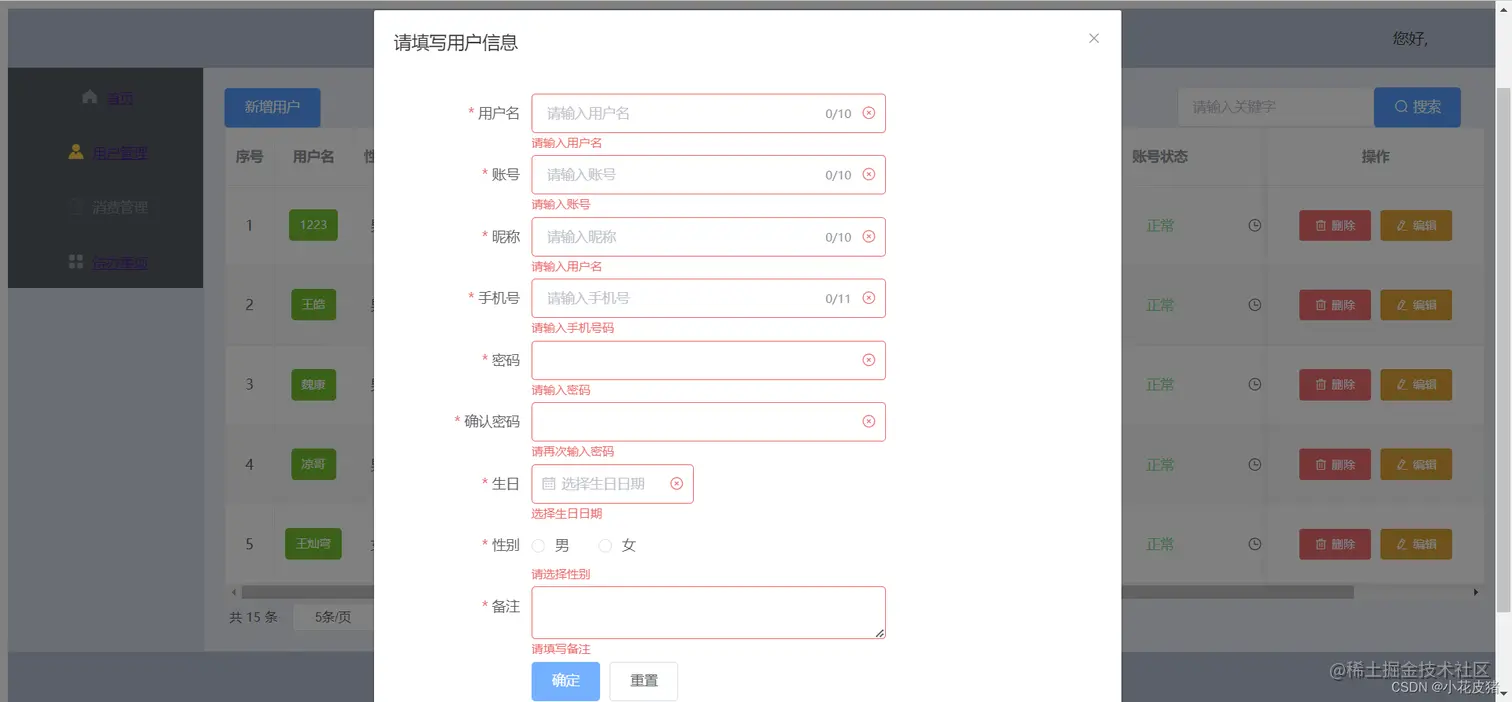Screen dimensions: 1512x702
Task: Click the pencil icon on the first 编辑 button
Action: (x=1400, y=225)
